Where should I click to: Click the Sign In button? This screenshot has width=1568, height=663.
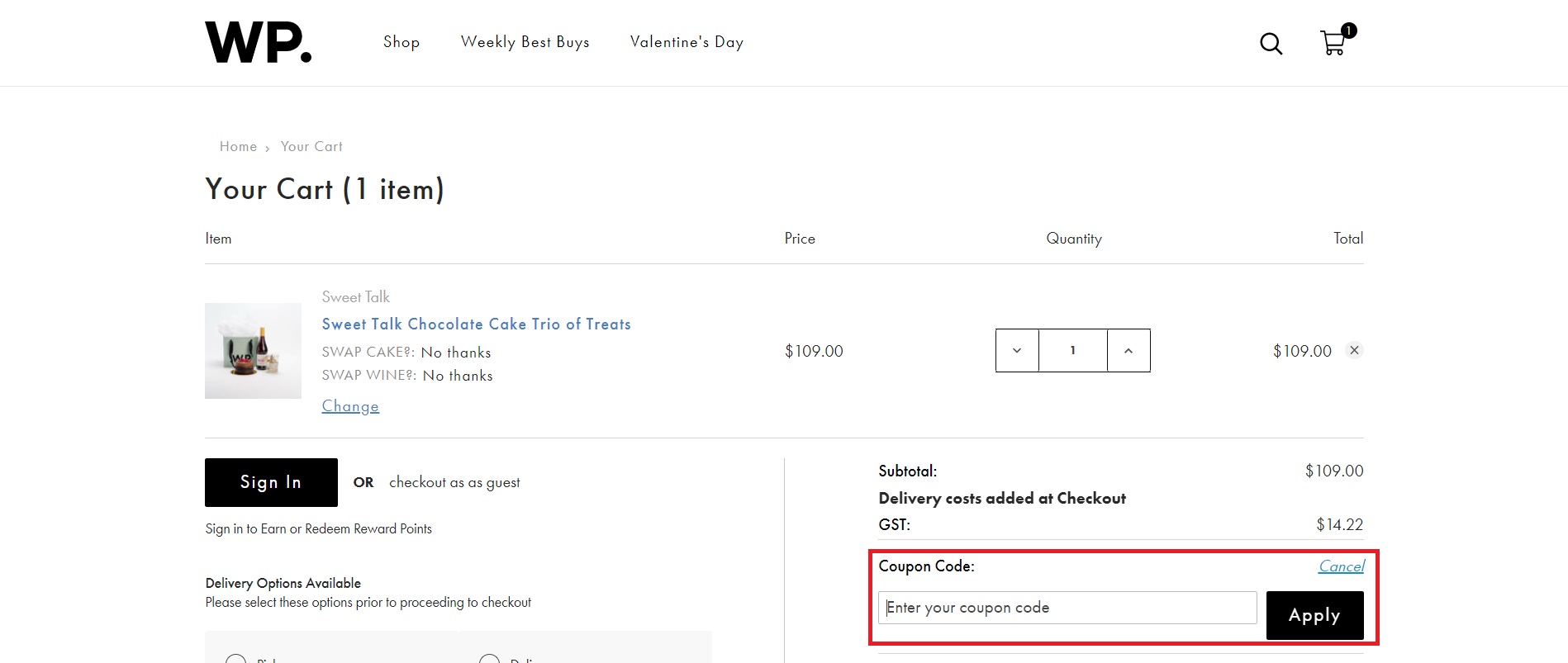[x=270, y=482]
